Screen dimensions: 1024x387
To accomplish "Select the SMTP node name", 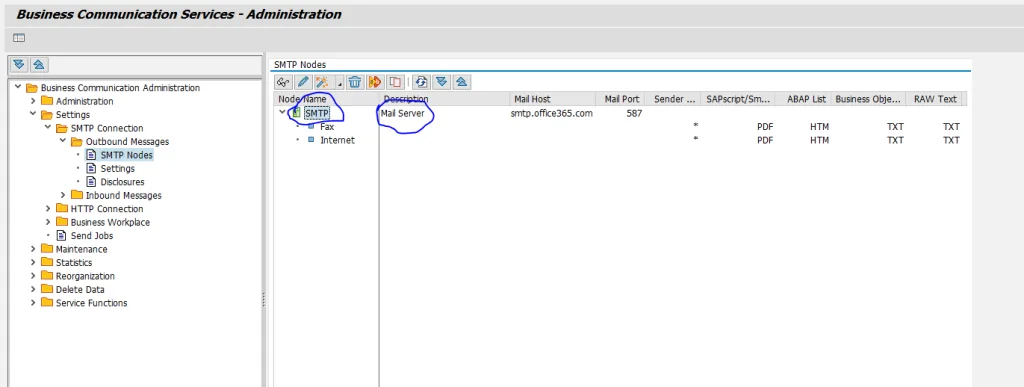I will click(x=317, y=114).
